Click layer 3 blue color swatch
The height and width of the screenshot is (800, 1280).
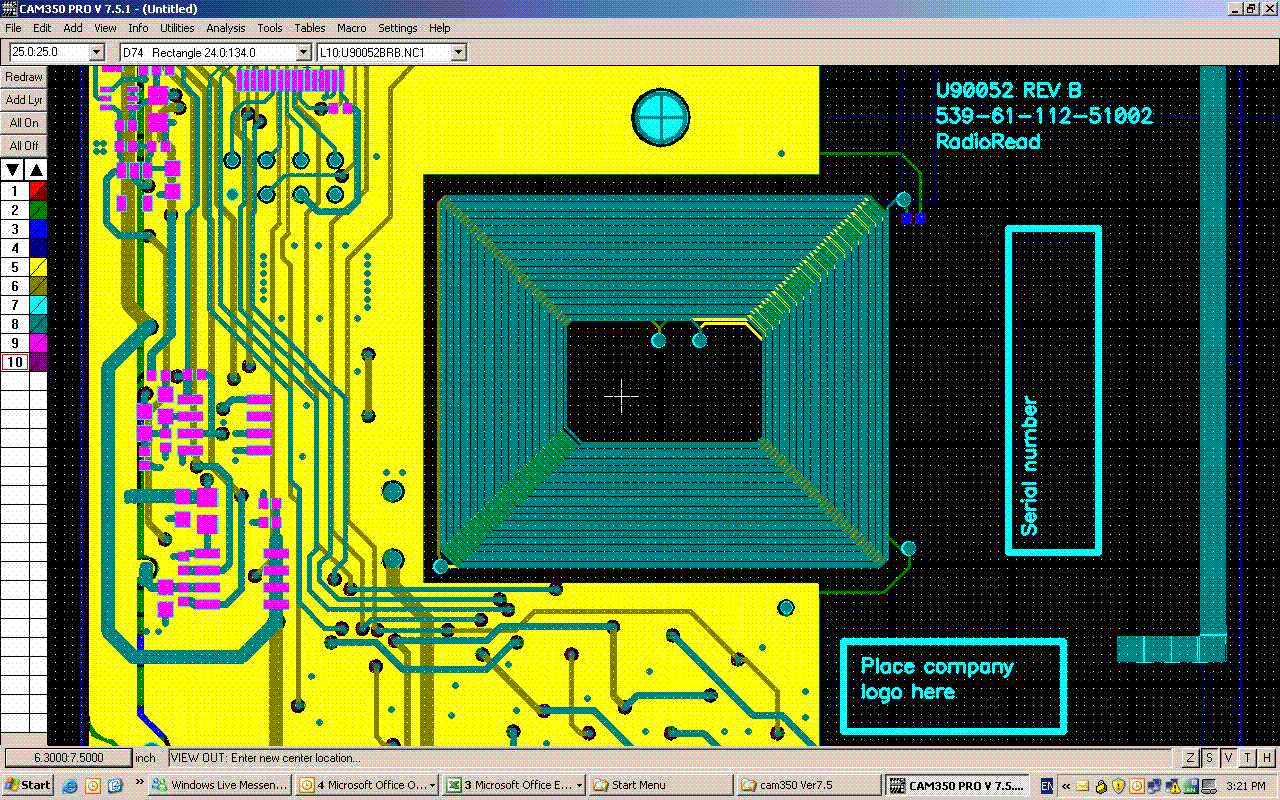point(38,229)
